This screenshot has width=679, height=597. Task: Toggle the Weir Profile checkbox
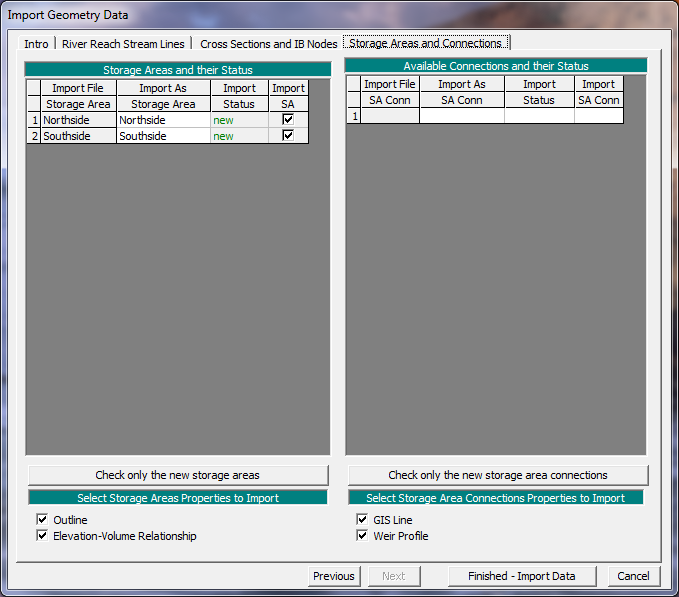[362, 536]
